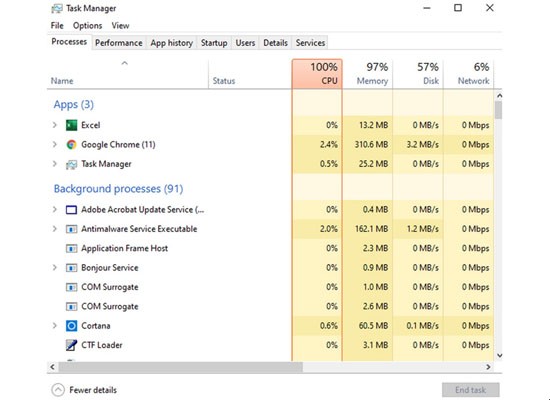Expand the Task Manager process entry
550x400 pixels.
(55, 164)
